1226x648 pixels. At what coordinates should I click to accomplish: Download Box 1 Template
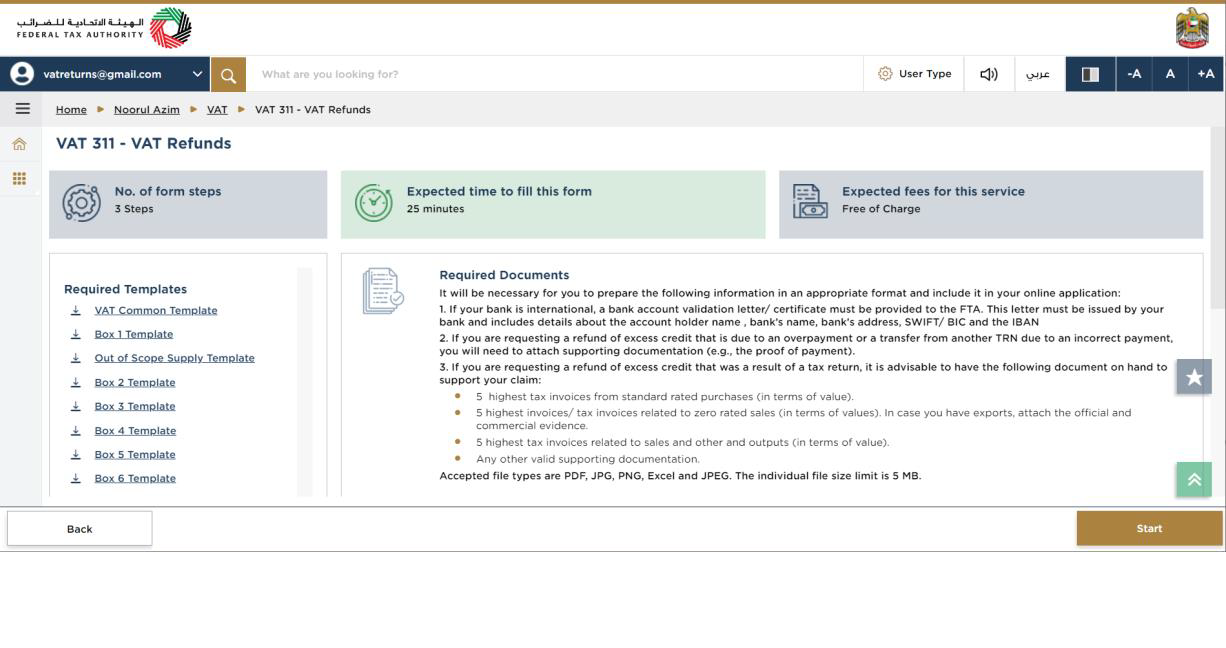(134, 334)
